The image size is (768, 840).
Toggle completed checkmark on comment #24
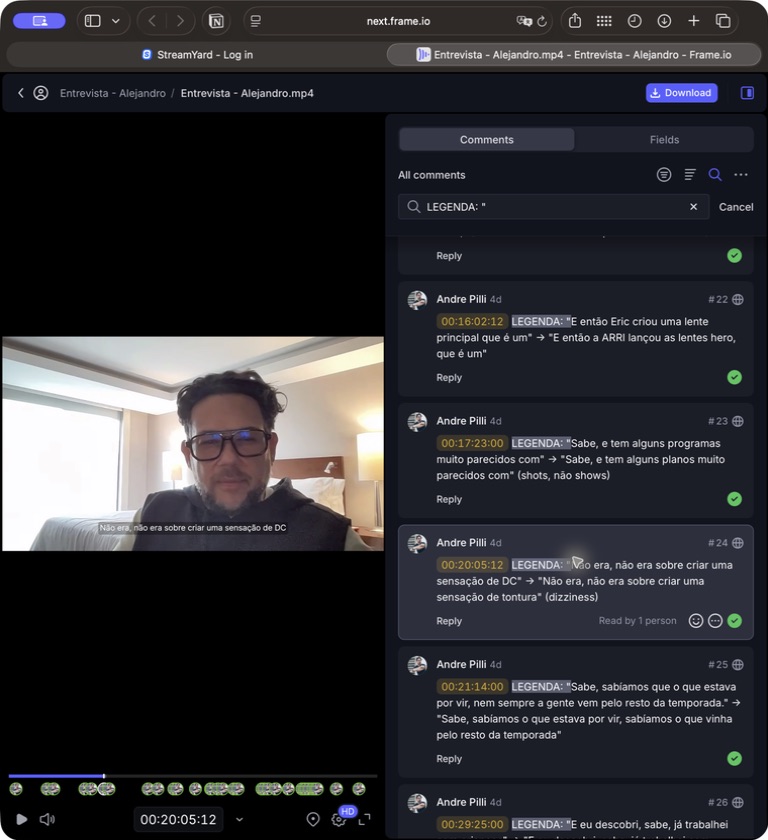[735, 620]
